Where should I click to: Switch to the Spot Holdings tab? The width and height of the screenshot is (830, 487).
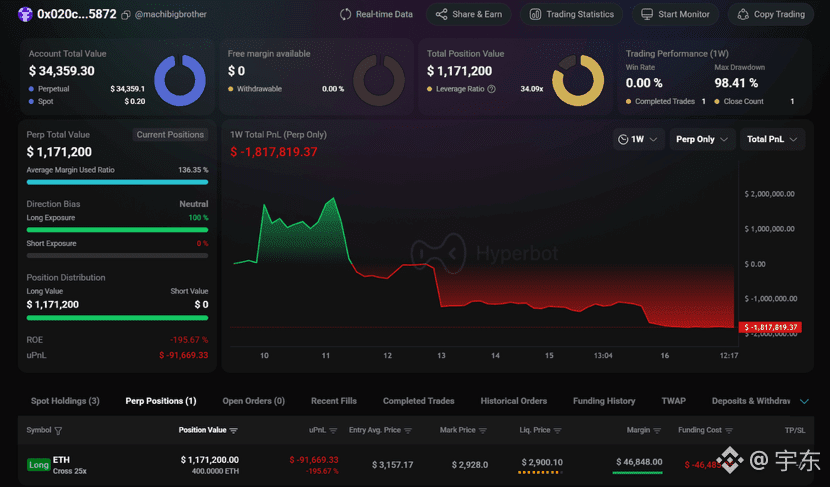point(65,401)
